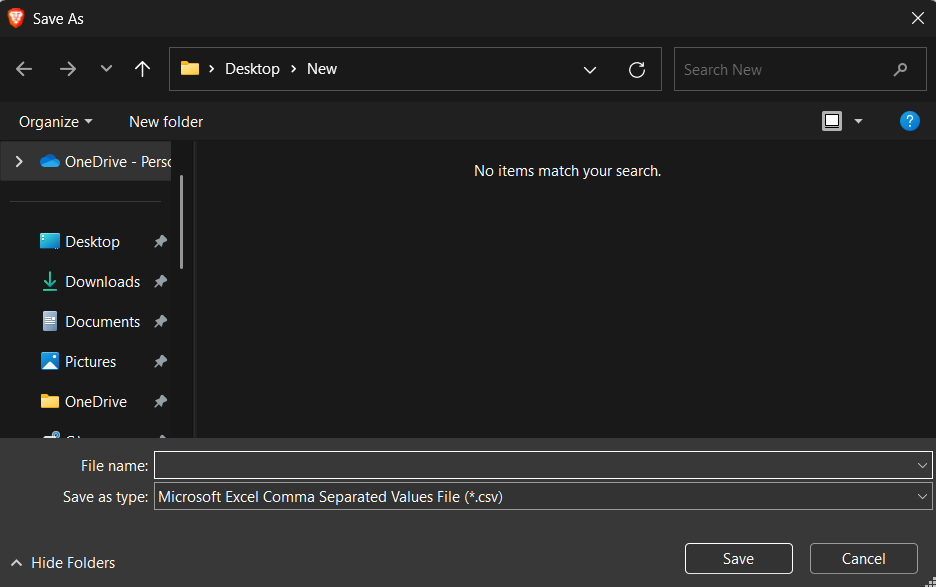Click the File name input field

click(533, 465)
